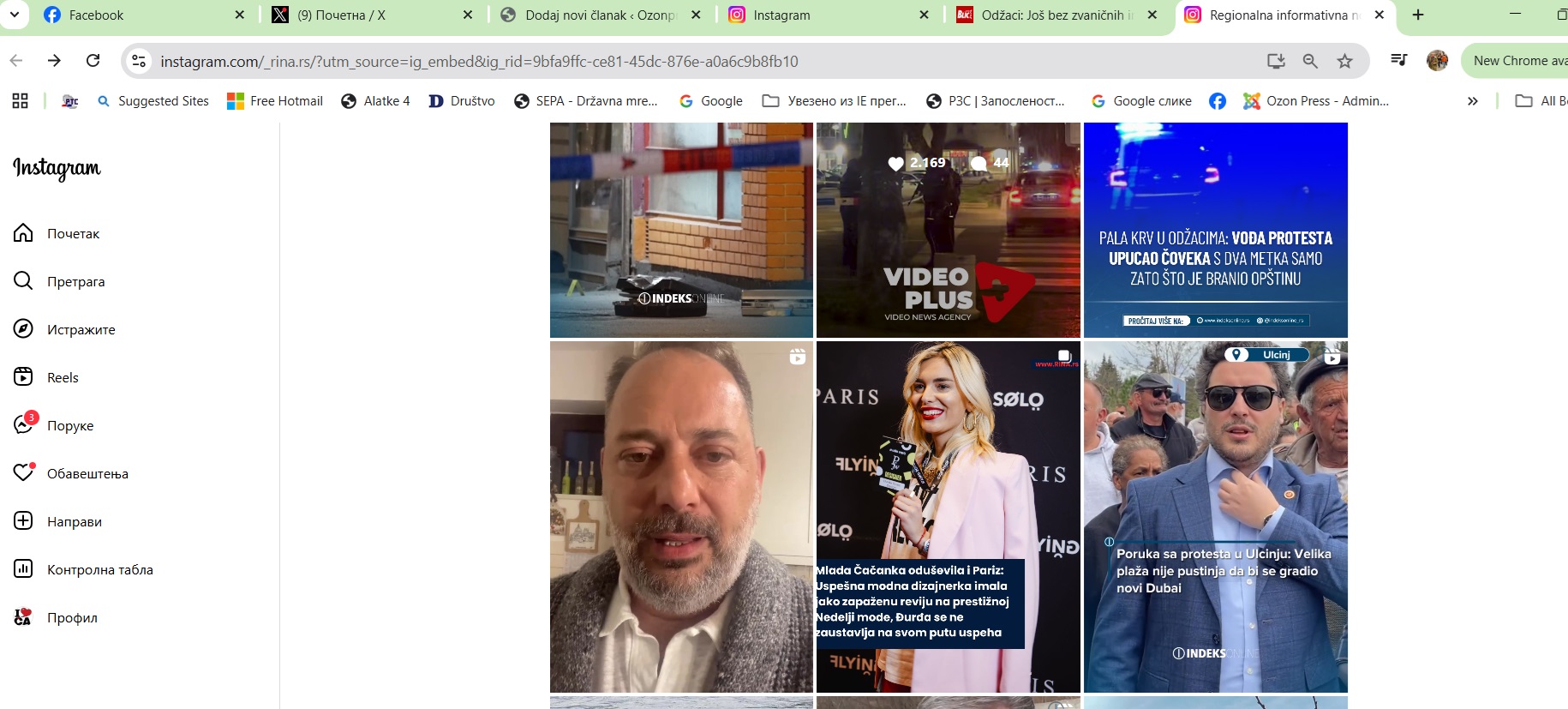This screenshot has height=709, width=1568.
Task: Open the Google bookmark
Action: [710, 101]
